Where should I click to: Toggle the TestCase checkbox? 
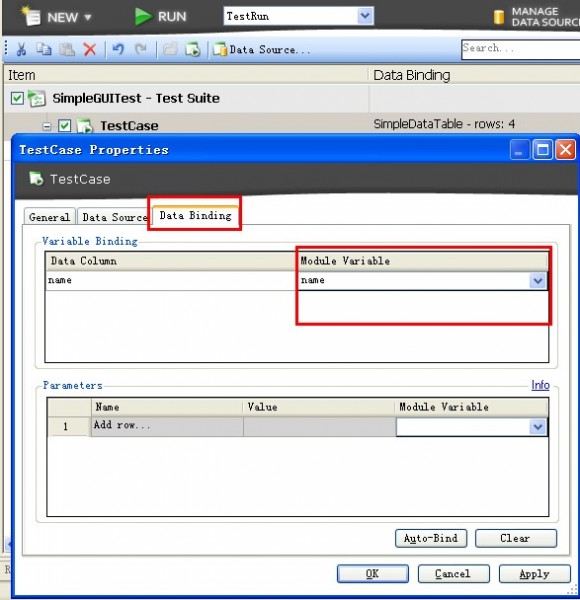pyautogui.click(x=64, y=126)
